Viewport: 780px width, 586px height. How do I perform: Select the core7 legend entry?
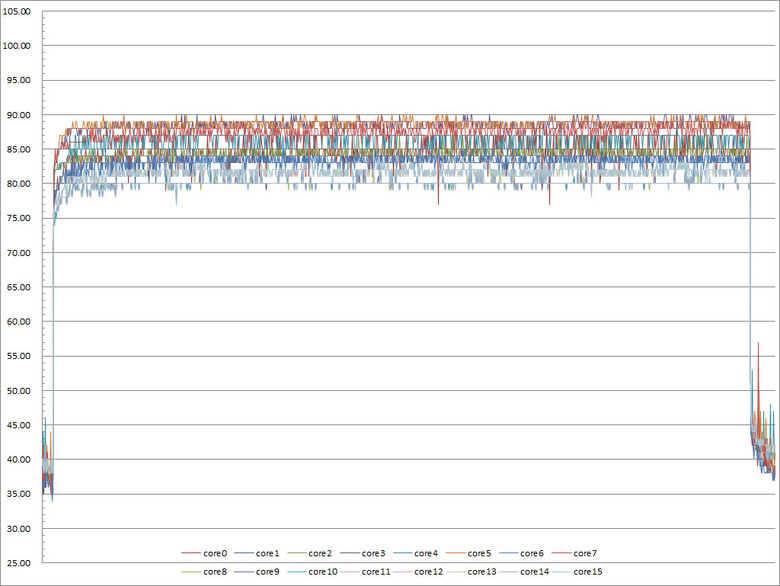point(575,553)
